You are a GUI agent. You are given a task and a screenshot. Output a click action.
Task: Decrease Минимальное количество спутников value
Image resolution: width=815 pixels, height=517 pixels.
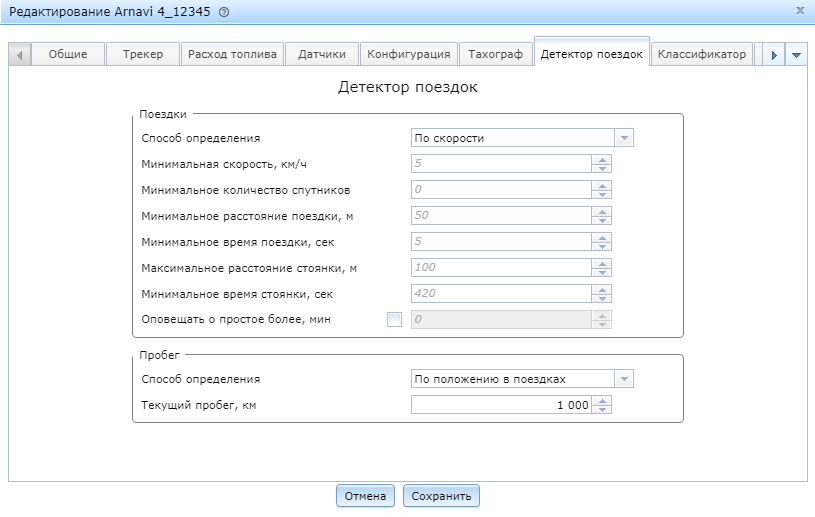[602, 194]
